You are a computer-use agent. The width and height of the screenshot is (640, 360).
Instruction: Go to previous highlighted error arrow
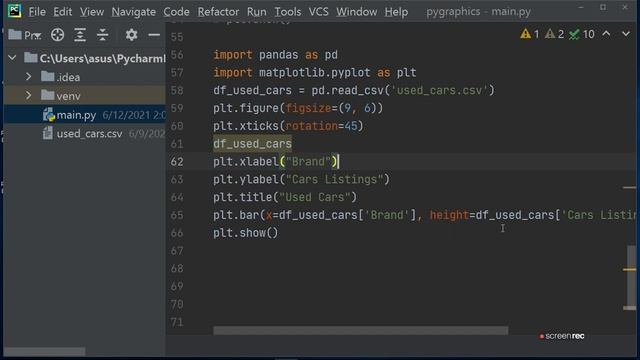click(607, 34)
